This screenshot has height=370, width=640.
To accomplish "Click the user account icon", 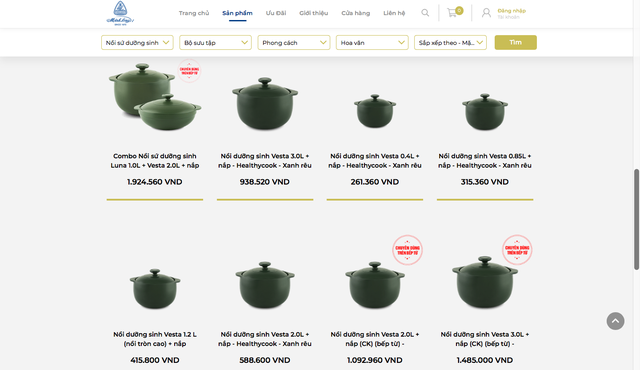I will pos(486,13).
